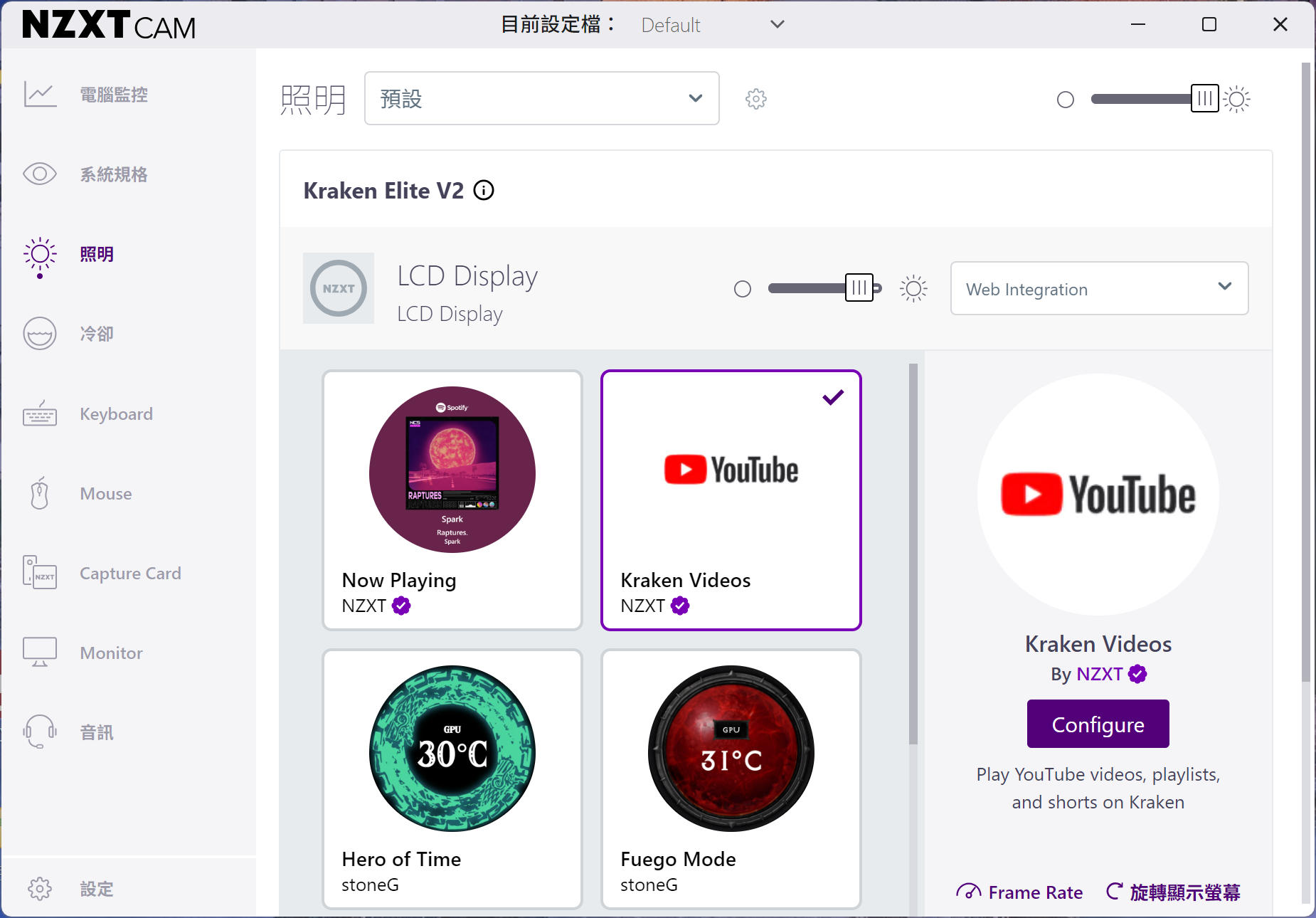1316x918 pixels.
Task: Click the LCD Display dim circle icon
Action: coord(743,289)
